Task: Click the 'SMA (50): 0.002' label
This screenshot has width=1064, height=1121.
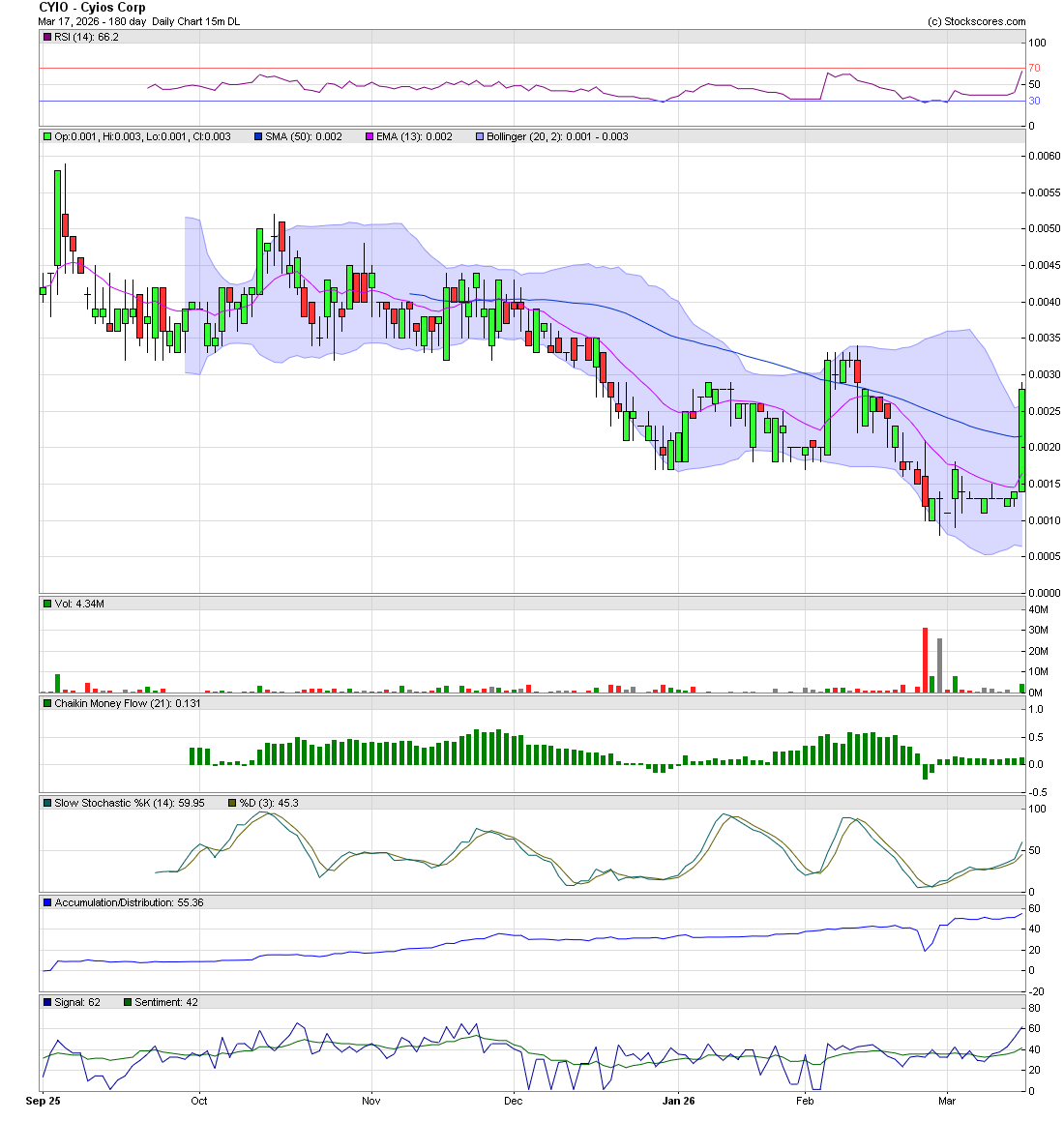Action: pos(304,136)
